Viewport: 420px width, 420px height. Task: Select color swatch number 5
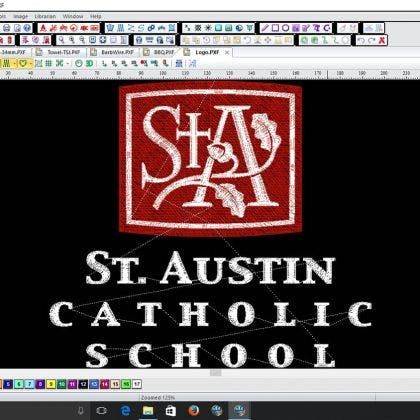click(8, 384)
